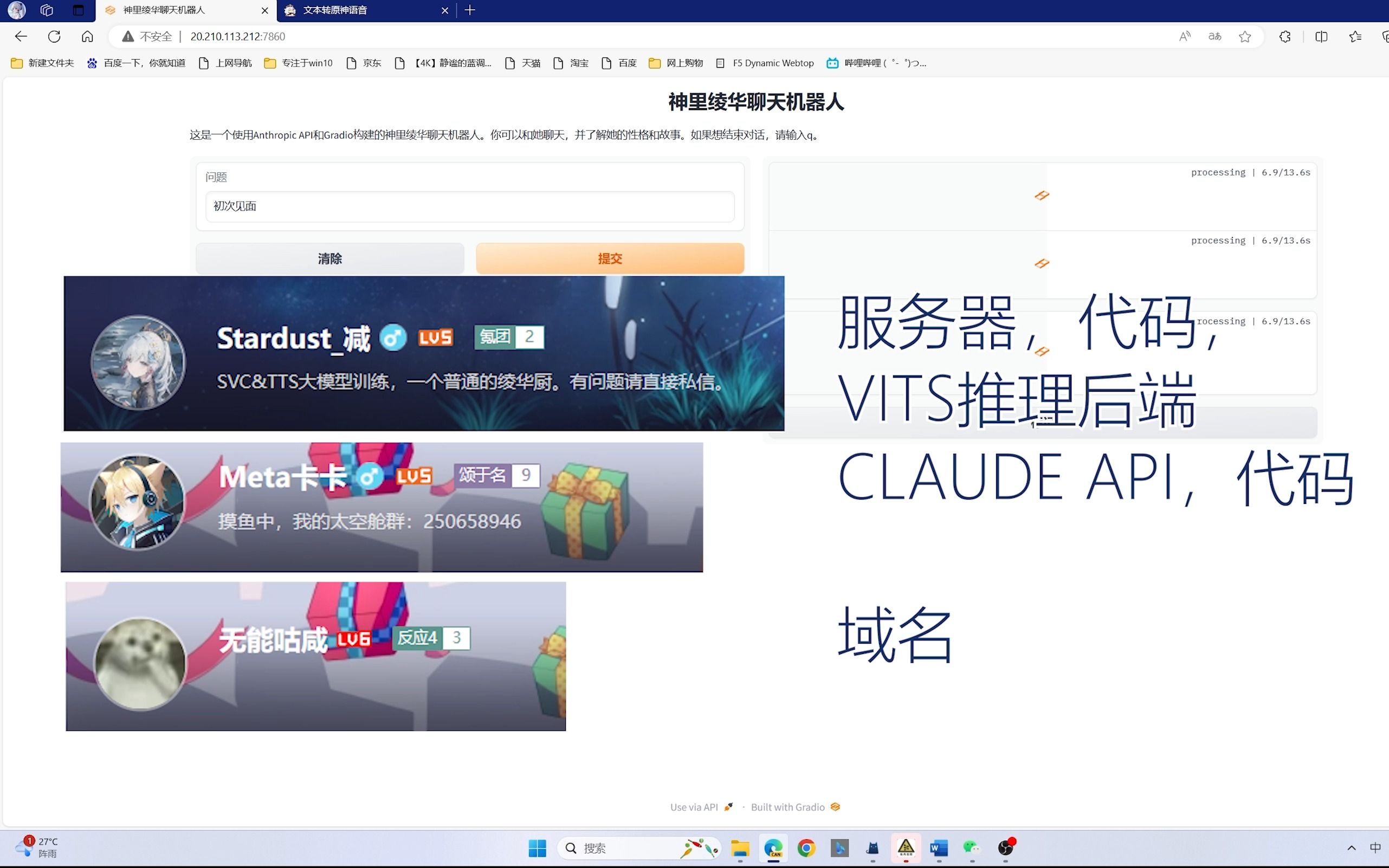
Task: Open a new browser tab
Action: tap(470, 10)
